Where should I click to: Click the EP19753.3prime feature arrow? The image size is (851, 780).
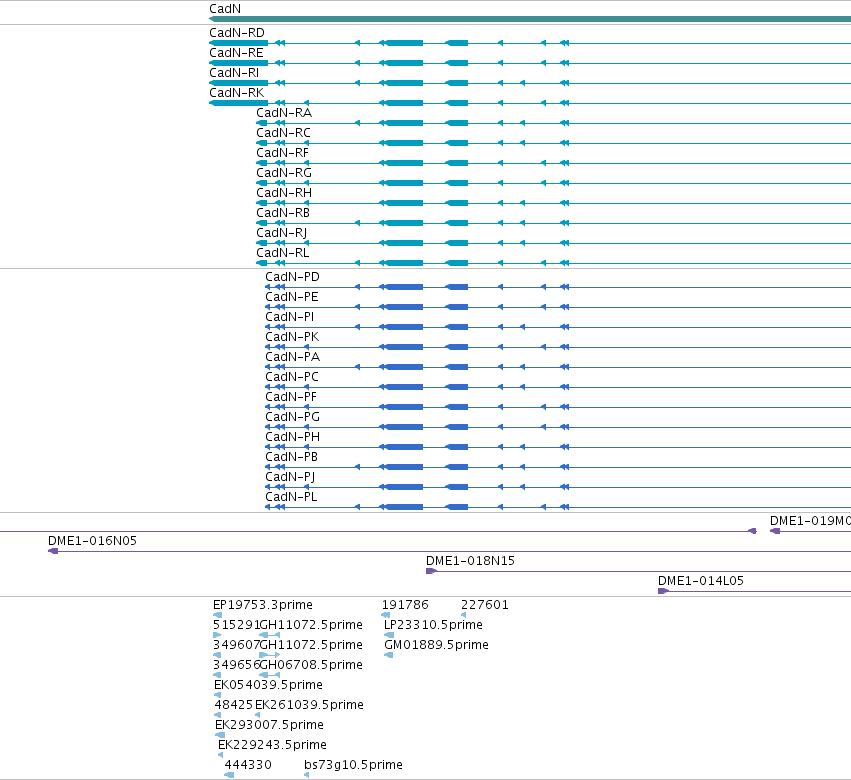pyautogui.click(x=218, y=615)
